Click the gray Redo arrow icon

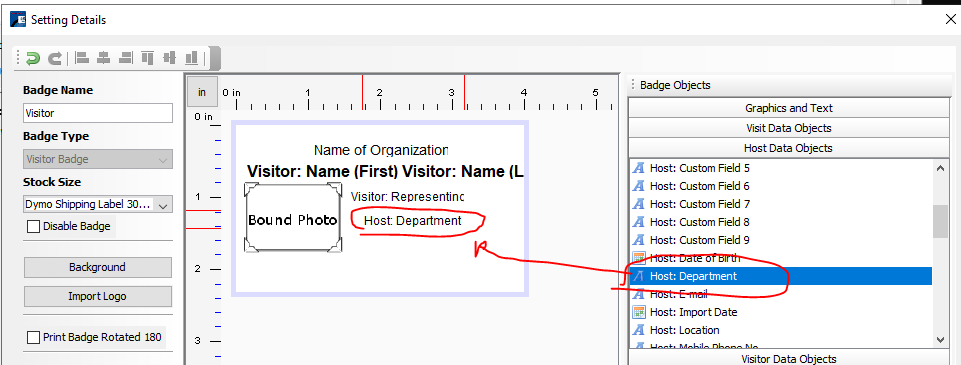click(x=55, y=58)
